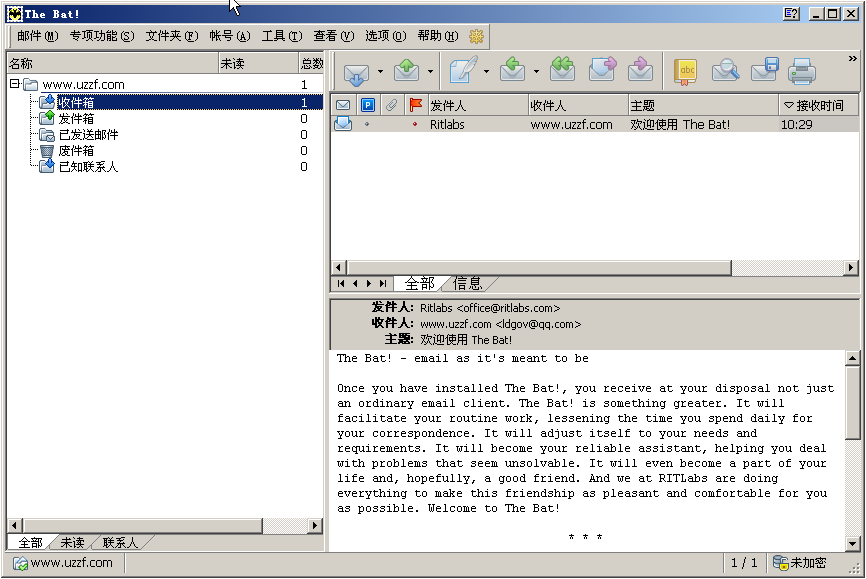
Task: Select the Ritlabs welcome message row
Action: pos(595,124)
